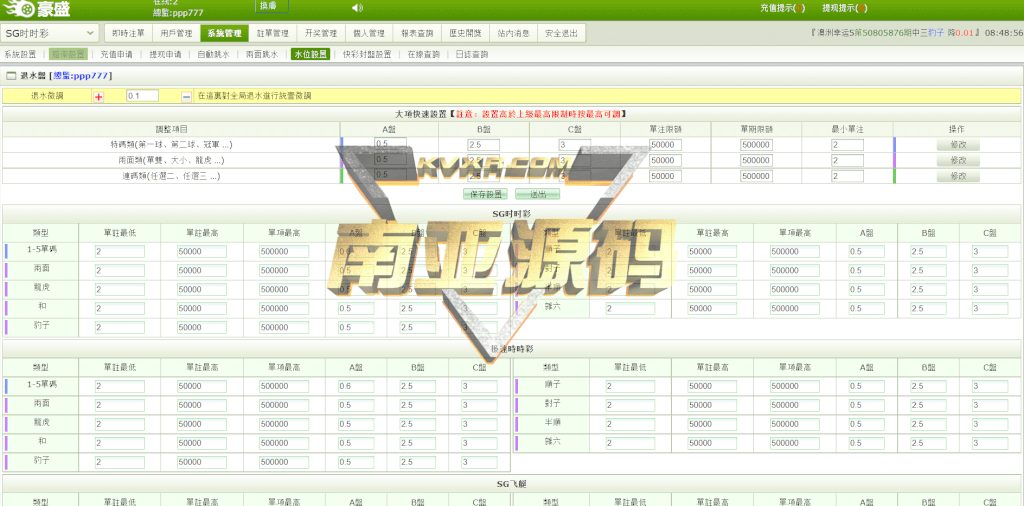Click the 調整項目 column header
Image resolution: width=1024 pixels, height=506 pixels.
[x=171, y=129]
